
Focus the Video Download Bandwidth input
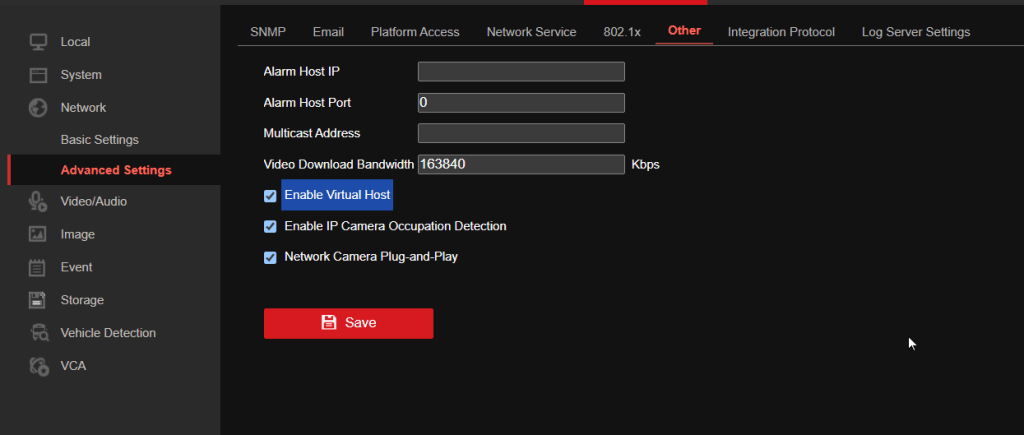coord(520,164)
